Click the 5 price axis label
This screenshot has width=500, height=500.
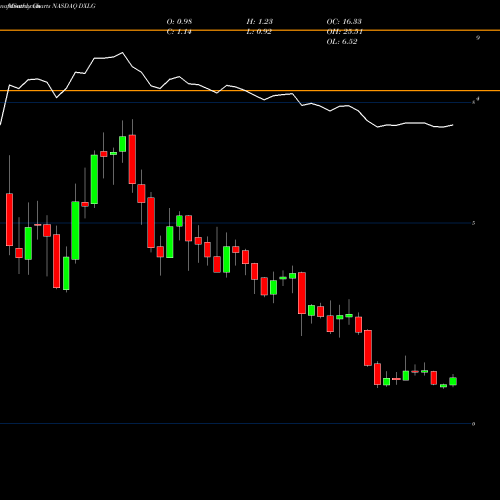473,223
